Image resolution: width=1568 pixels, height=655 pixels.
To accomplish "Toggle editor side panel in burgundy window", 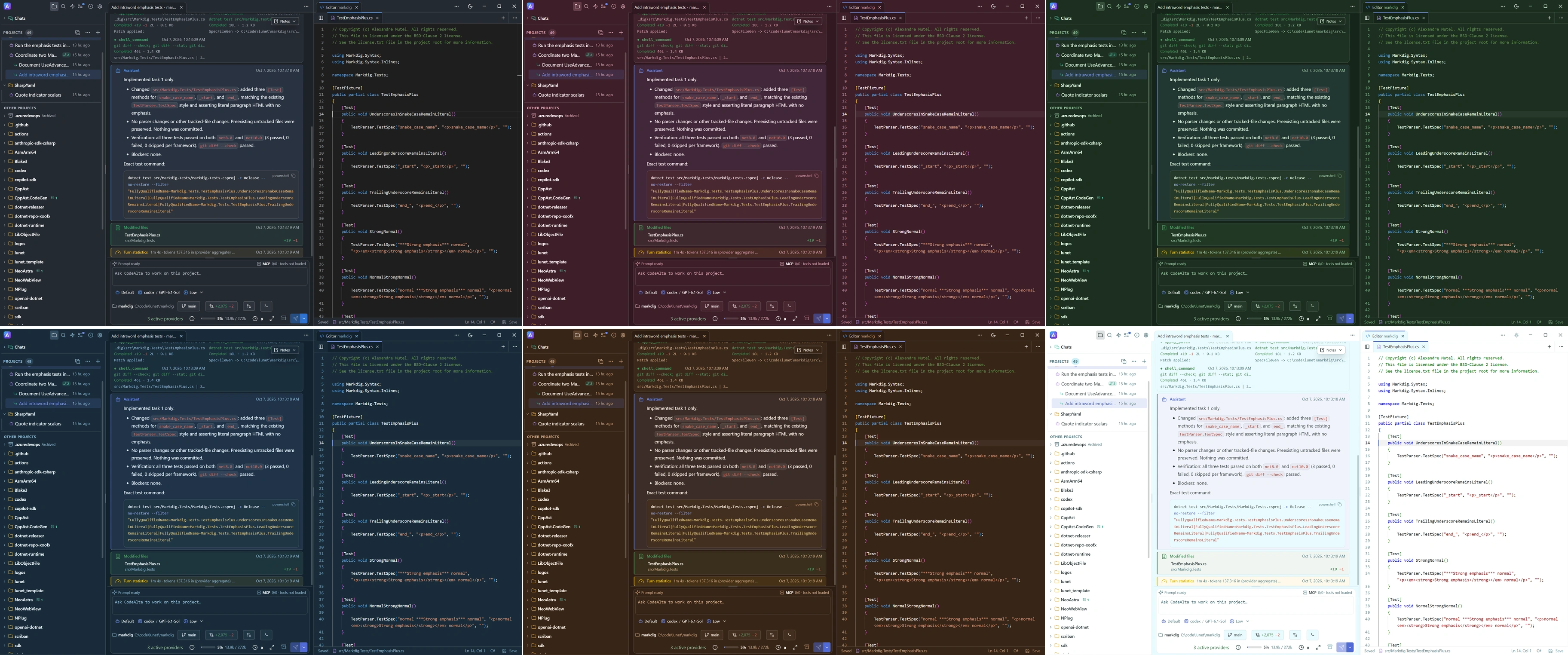I will 844,18.
